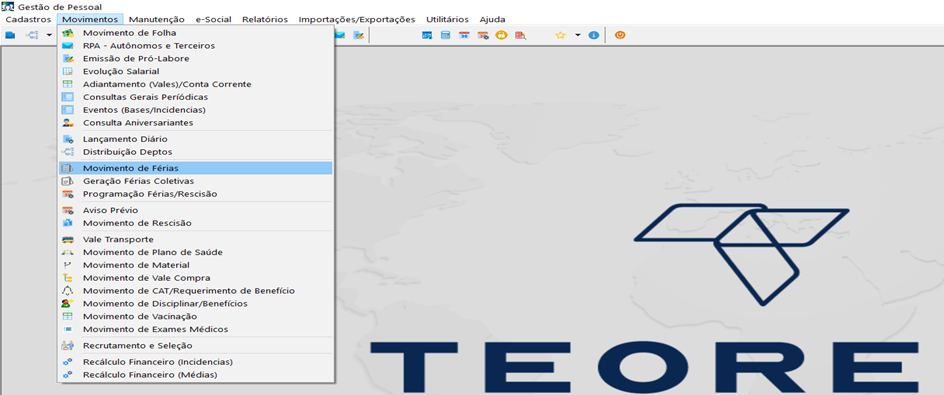Open the Utilitários menu
The image size is (944, 395).
click(447, 19)
